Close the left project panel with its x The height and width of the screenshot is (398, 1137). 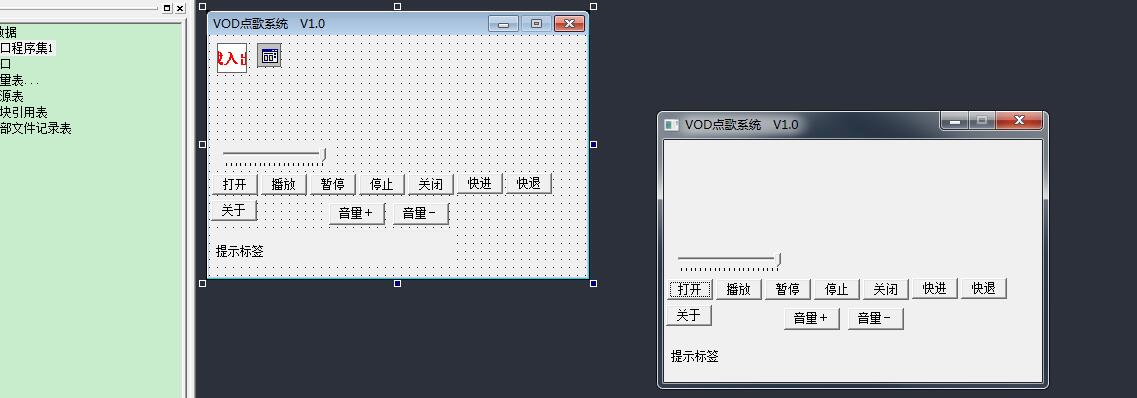point(180,8)
